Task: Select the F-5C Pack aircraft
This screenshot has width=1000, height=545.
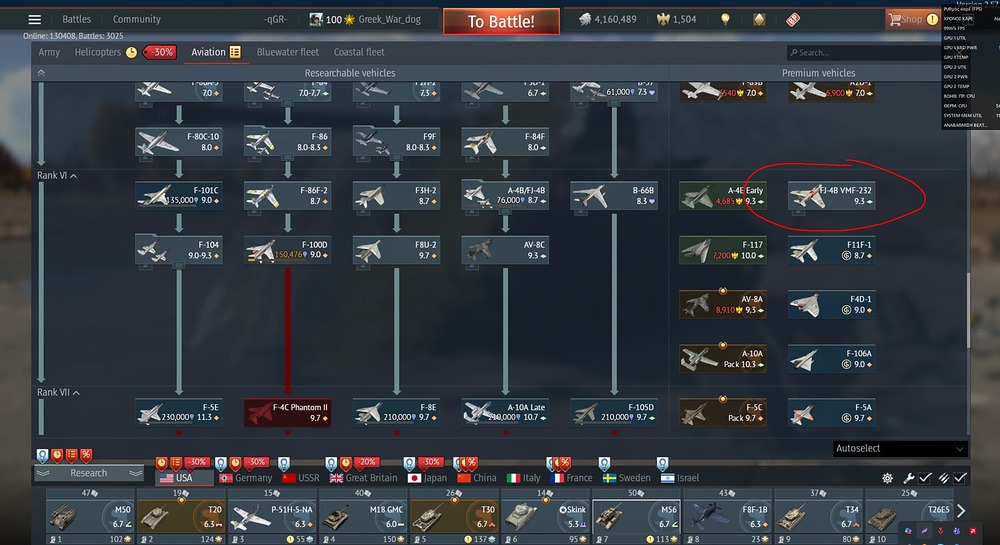Action: tap(723, 412)
